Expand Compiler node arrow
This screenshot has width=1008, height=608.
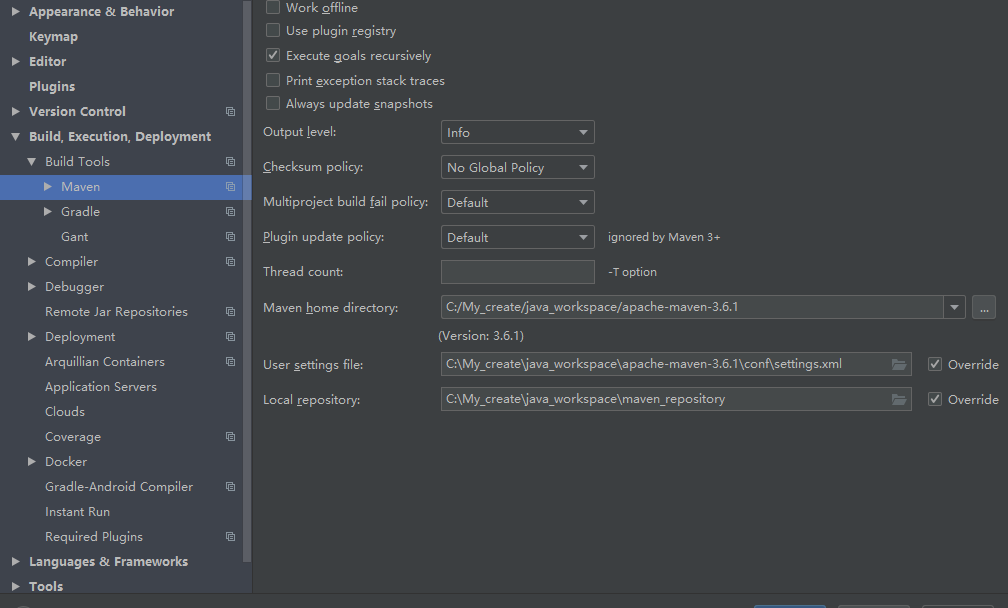pyautogui.click(x=32, y=262)
